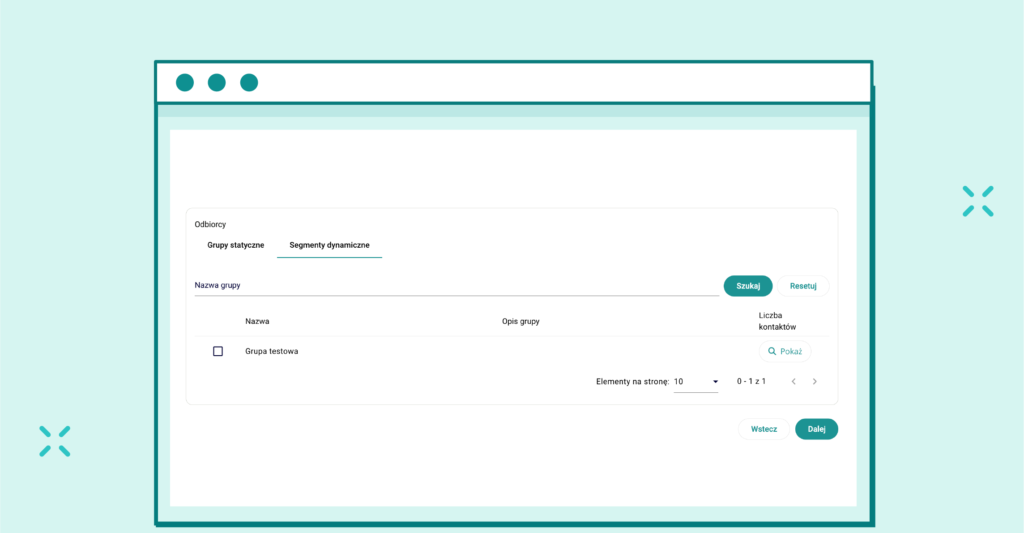Proceed with the Dalej button
Screen dimensions: 1024x533
816,429
